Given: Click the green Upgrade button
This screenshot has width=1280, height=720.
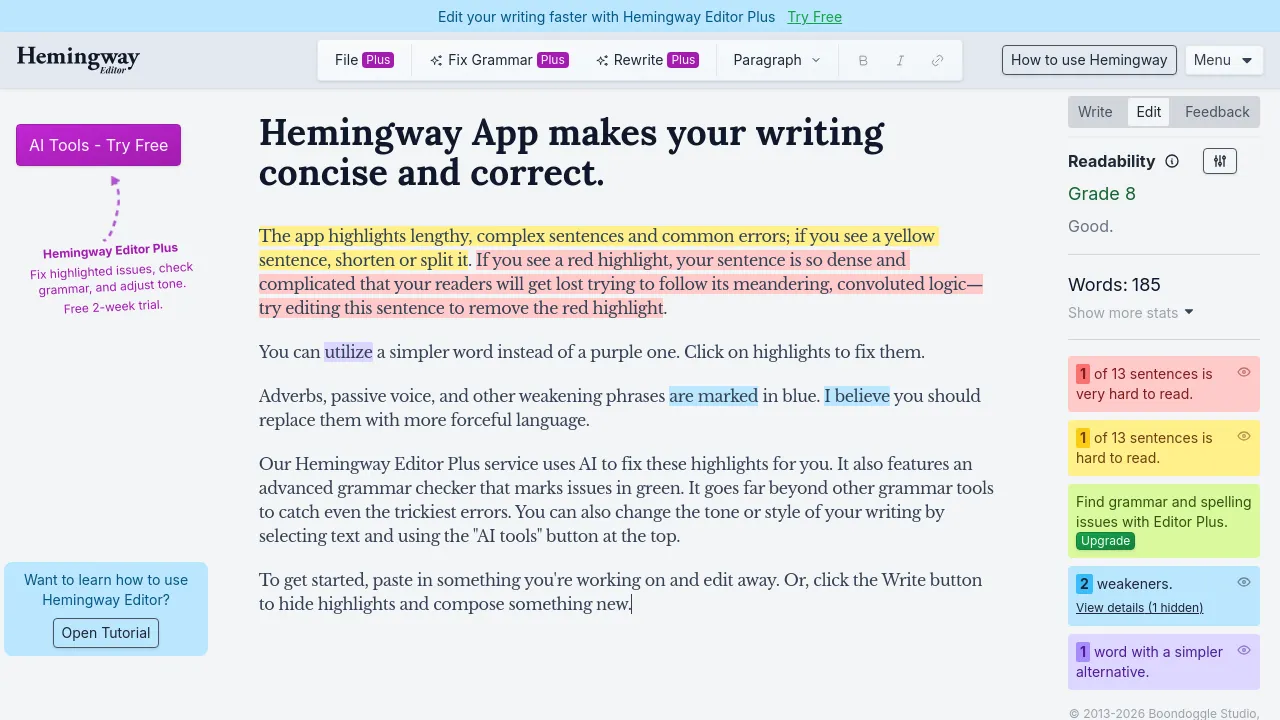Looking at the screenshot, I should pos(1105,541).
